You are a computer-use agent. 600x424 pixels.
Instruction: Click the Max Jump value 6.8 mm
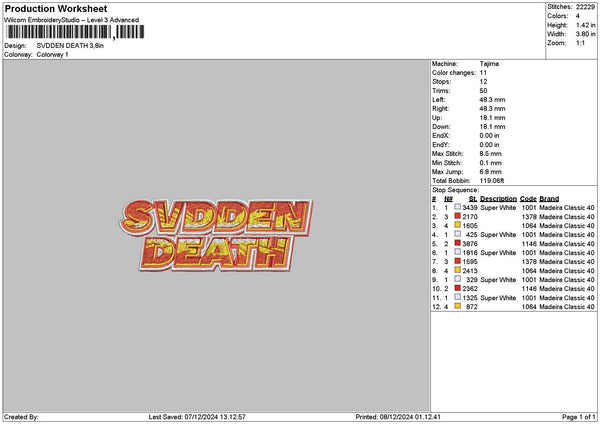tap(491, 172)
